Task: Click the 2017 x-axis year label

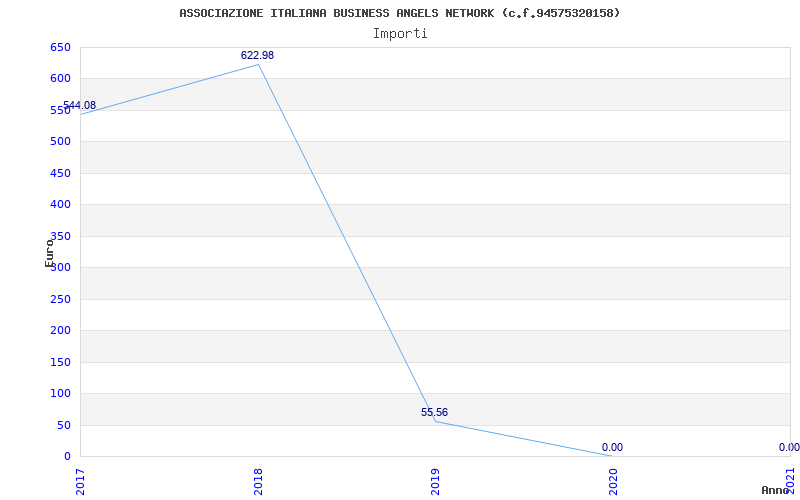Action: click(x=80, y=482)
